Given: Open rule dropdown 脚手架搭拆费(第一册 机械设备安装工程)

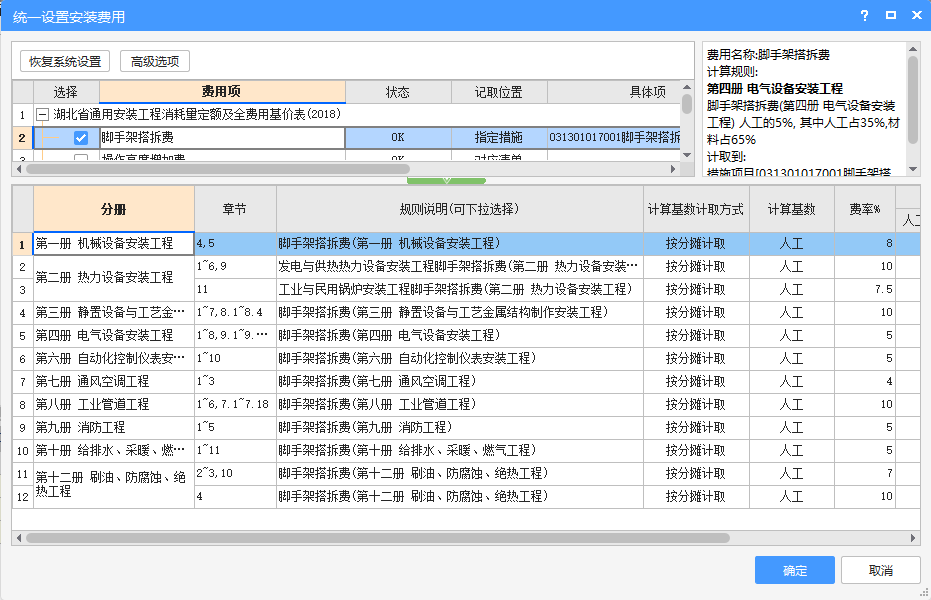Looking at the screenshot, I should pos(460,243).
